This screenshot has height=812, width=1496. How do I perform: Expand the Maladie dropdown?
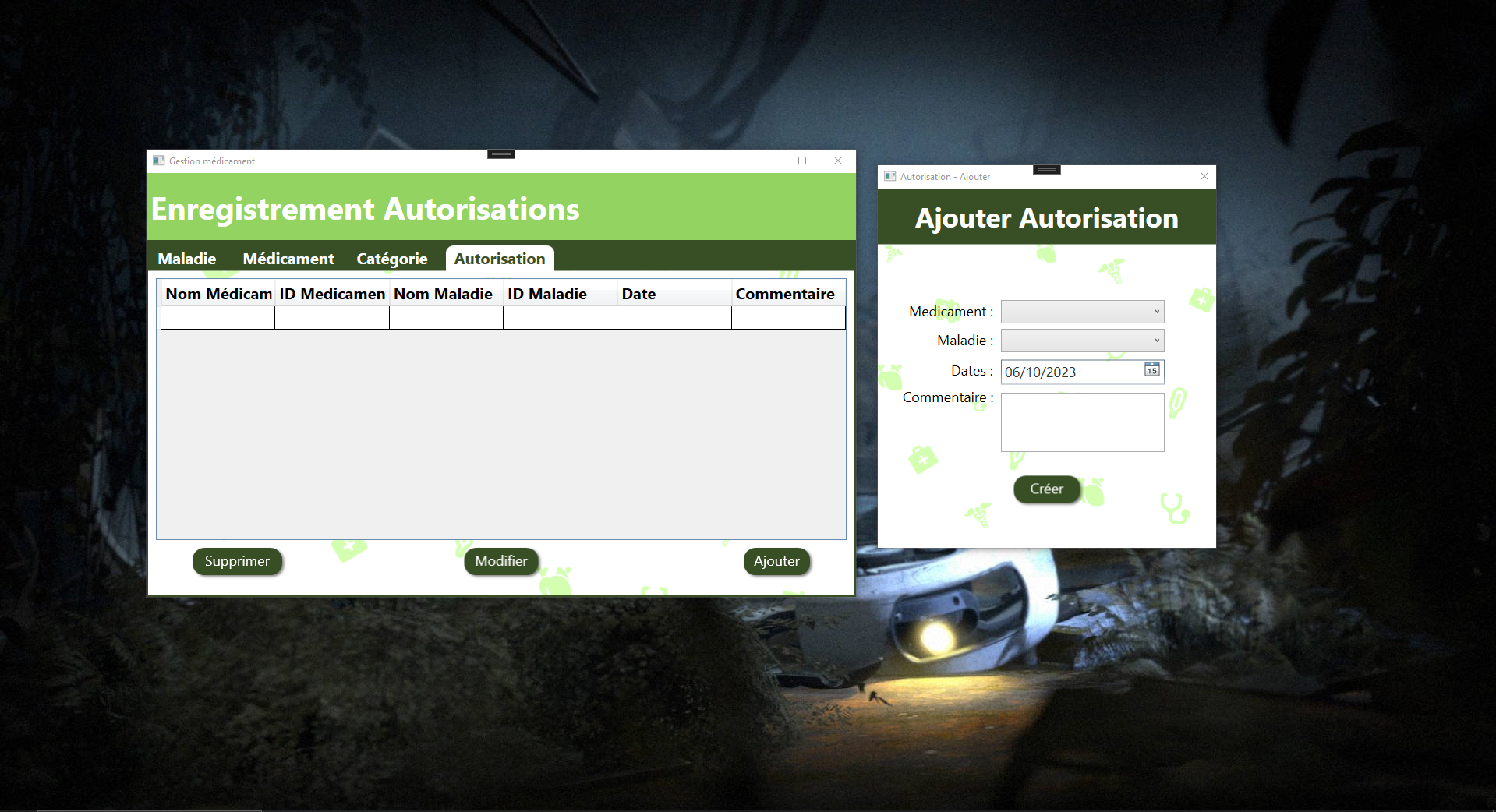pyautogui.click(x=1082, y=341)
